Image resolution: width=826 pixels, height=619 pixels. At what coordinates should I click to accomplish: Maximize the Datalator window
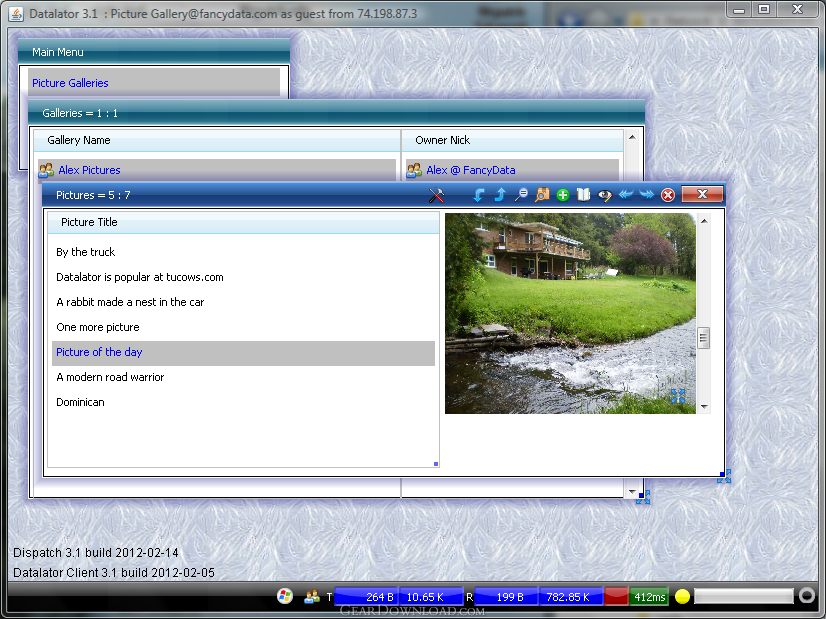[x=764, y=9]
